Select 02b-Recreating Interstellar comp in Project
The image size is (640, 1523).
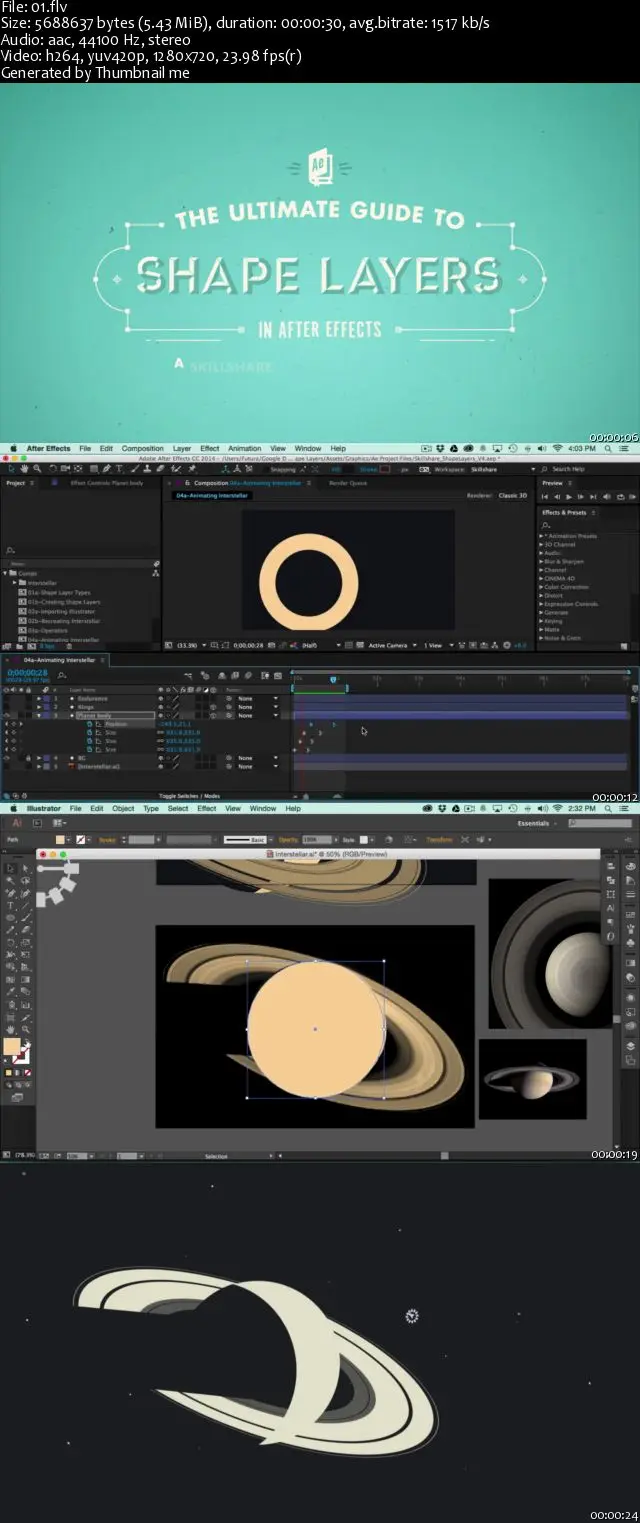pyautogui.click(x=60, y=621)
